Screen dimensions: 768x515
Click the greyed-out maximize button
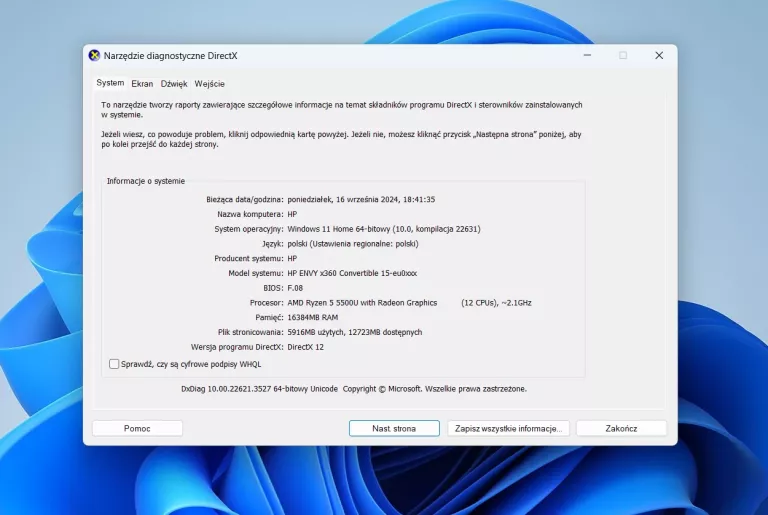622,56
